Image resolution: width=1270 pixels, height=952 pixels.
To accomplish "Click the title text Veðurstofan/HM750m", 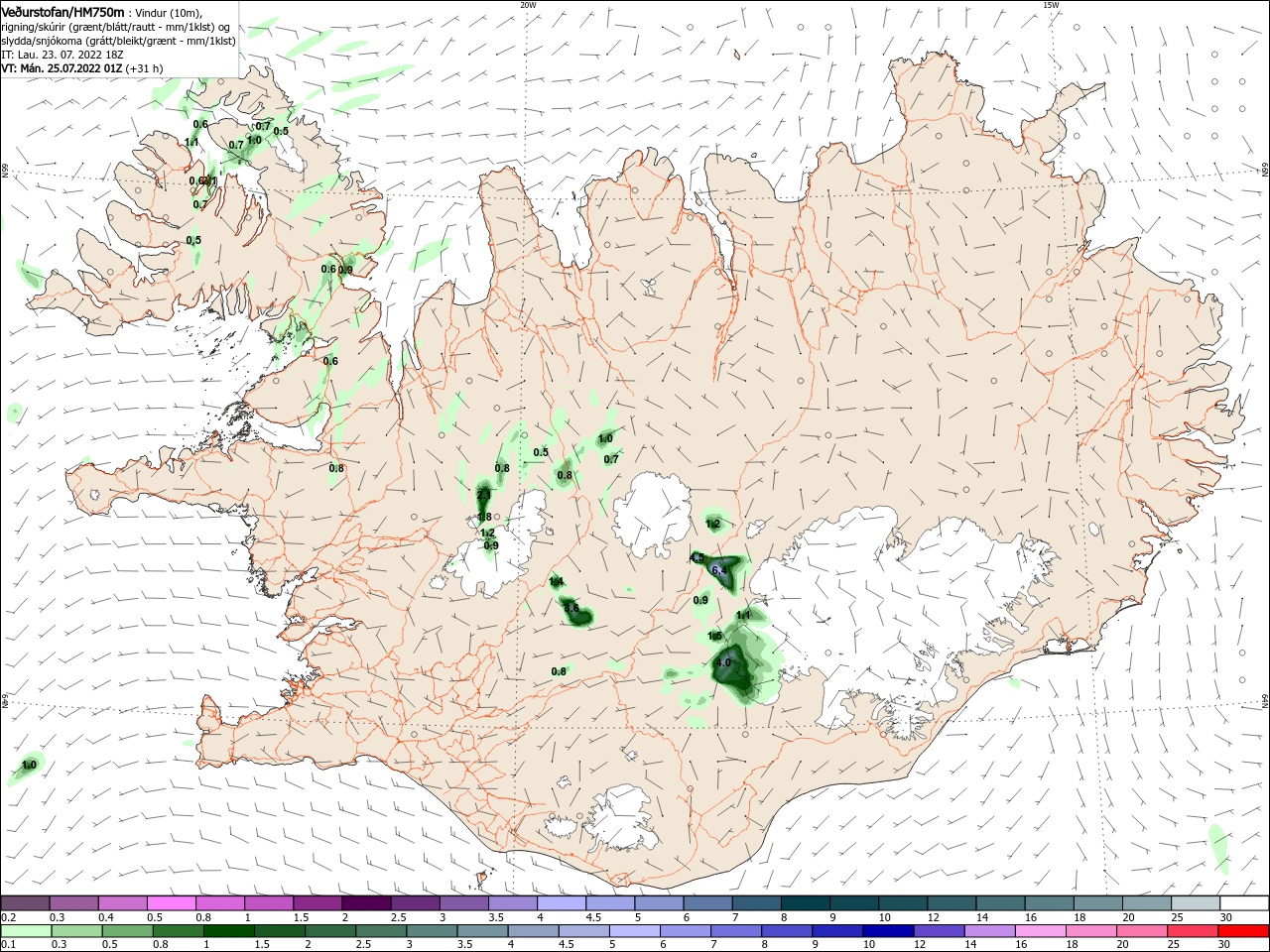I will [63, 12].
